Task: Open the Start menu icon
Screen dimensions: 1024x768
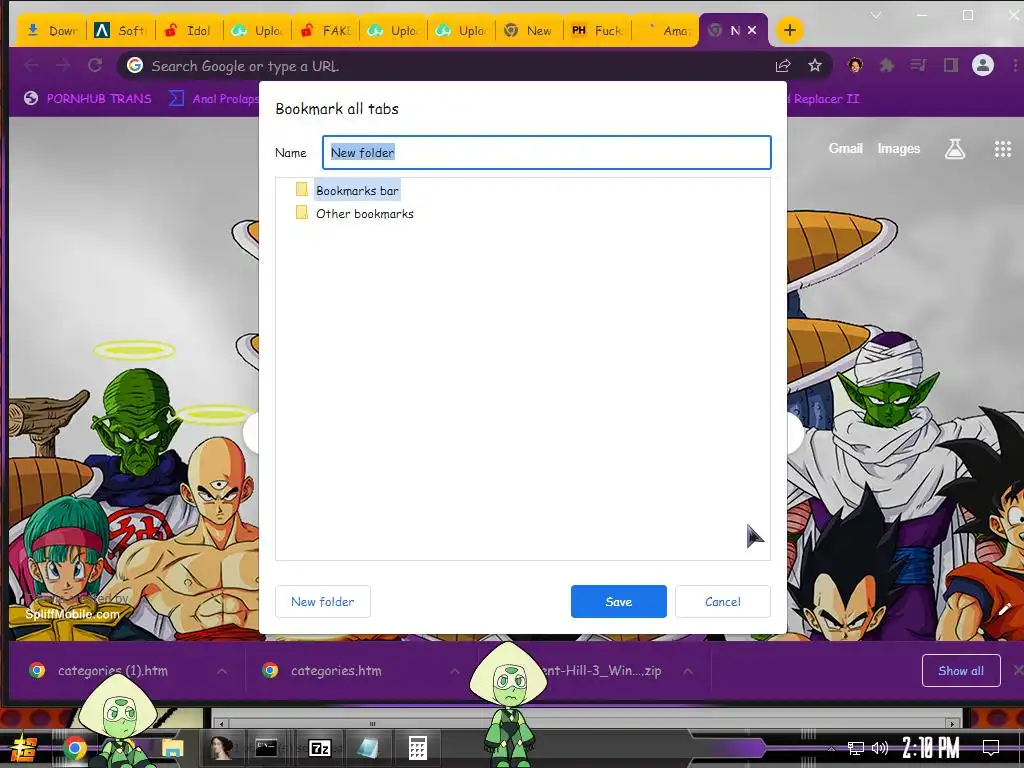Action: [23, 748]
